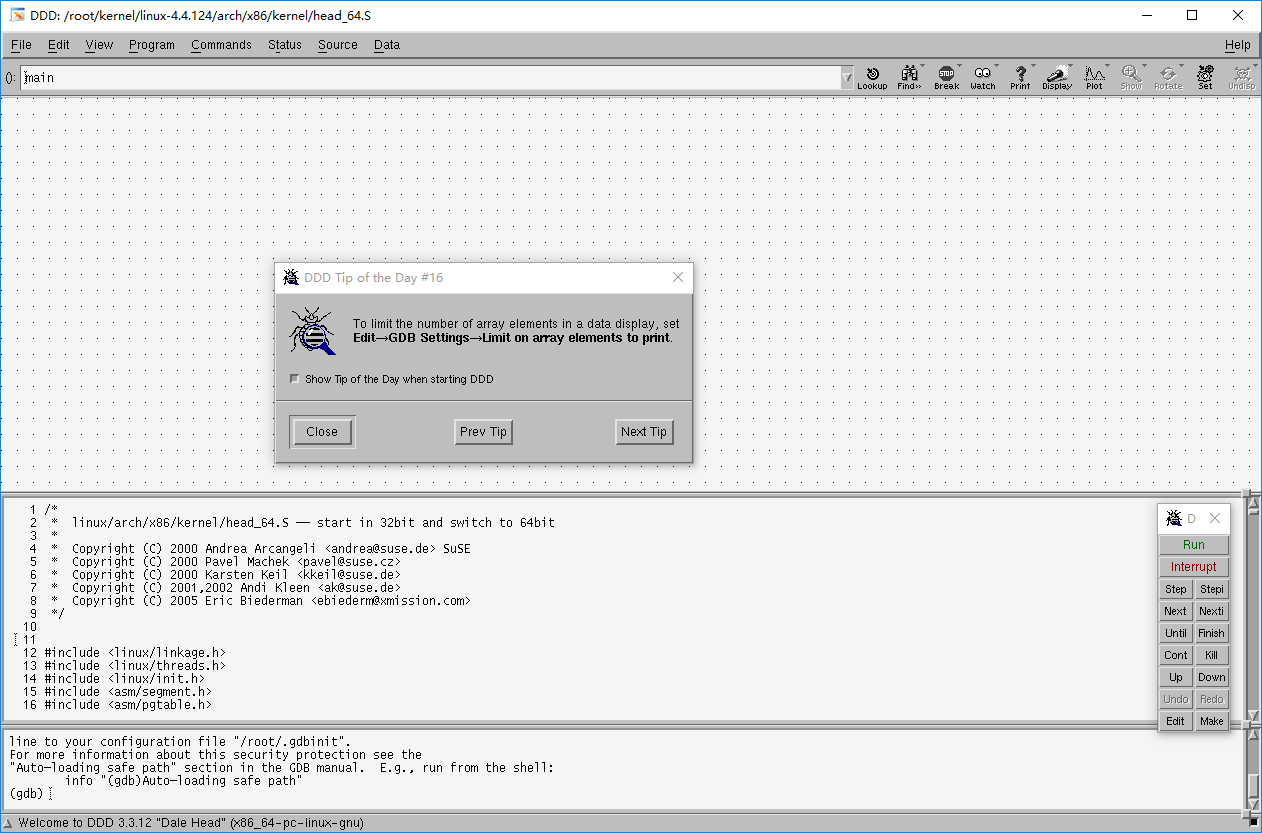Click the Nexti button
Screen dimensions: 1262x833
click(1211, 611)
